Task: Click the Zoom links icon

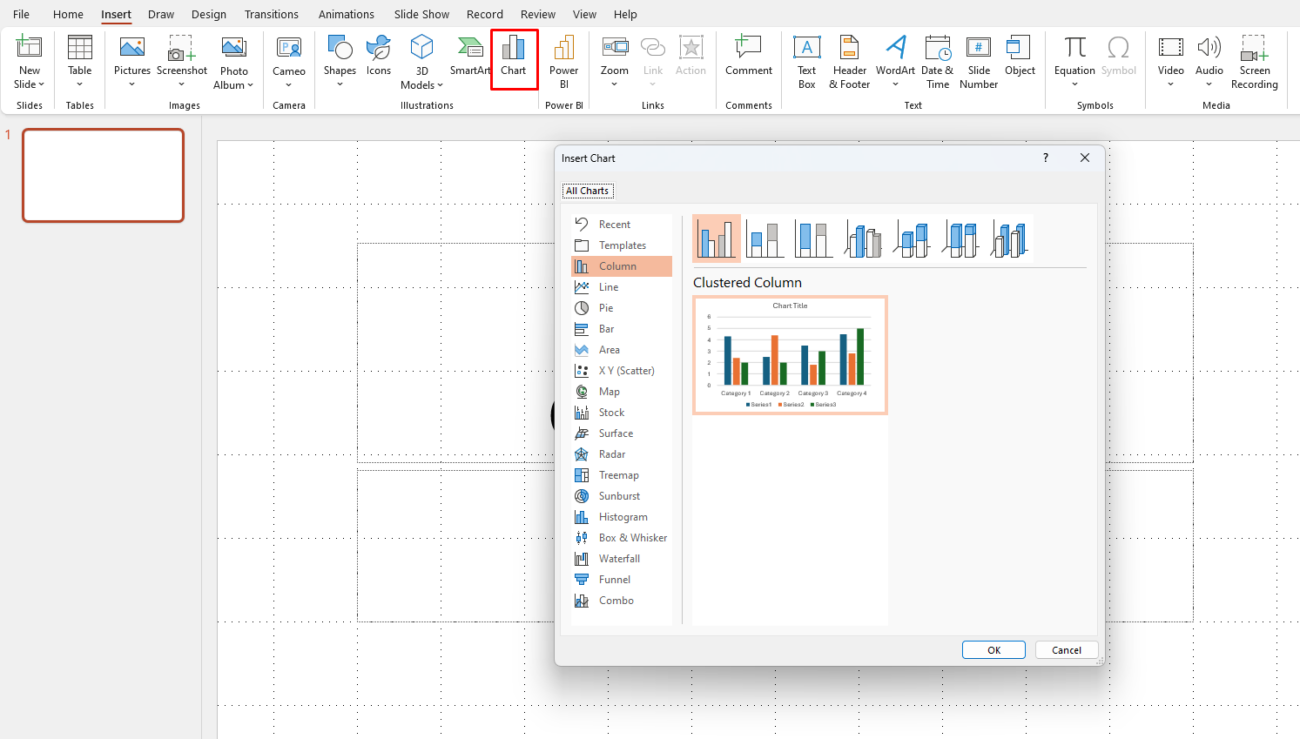Action: 615,47
